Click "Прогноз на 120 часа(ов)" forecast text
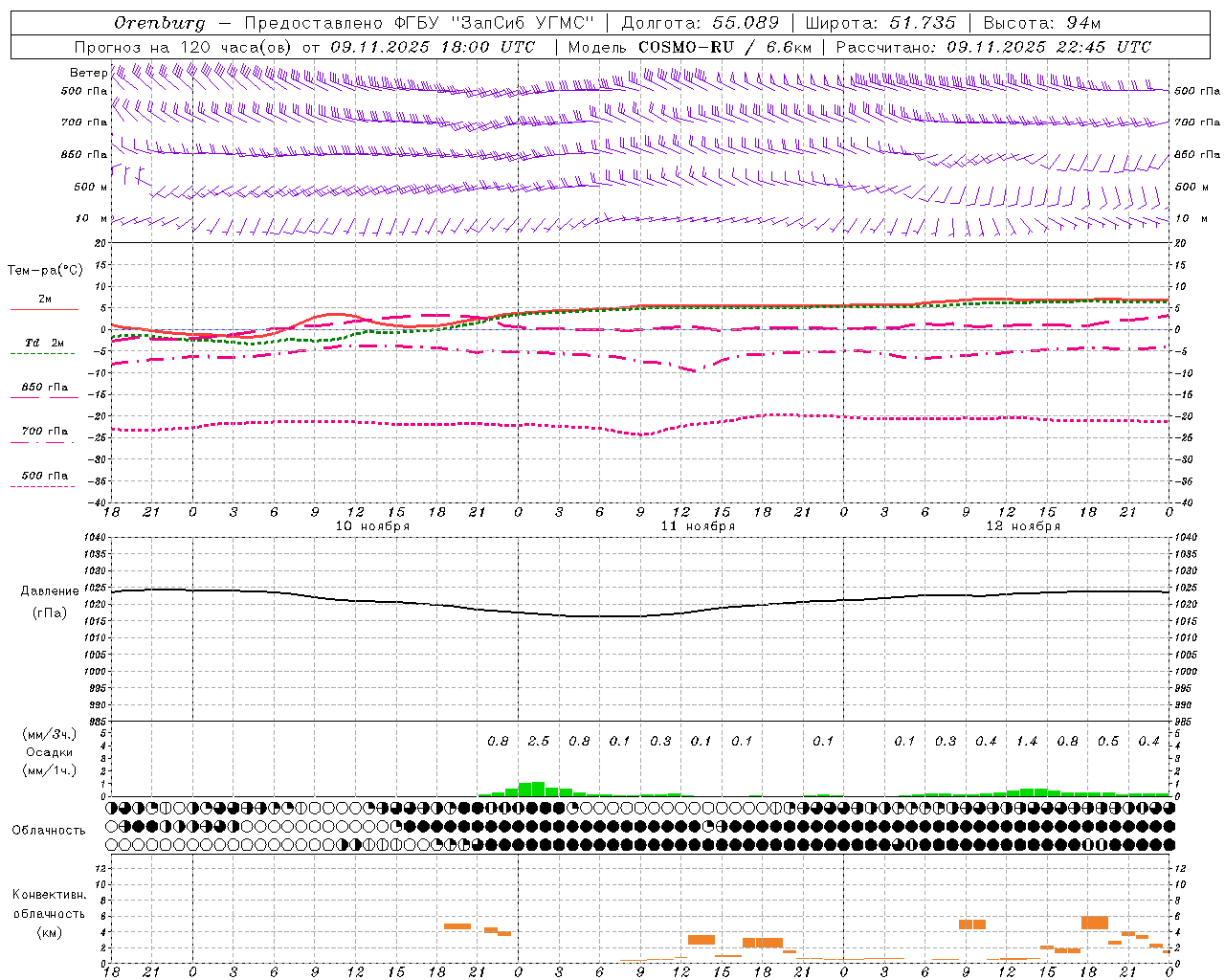The height and width of the screenshot is (980, 1225). pyautogui.click(x=184, y=47)
